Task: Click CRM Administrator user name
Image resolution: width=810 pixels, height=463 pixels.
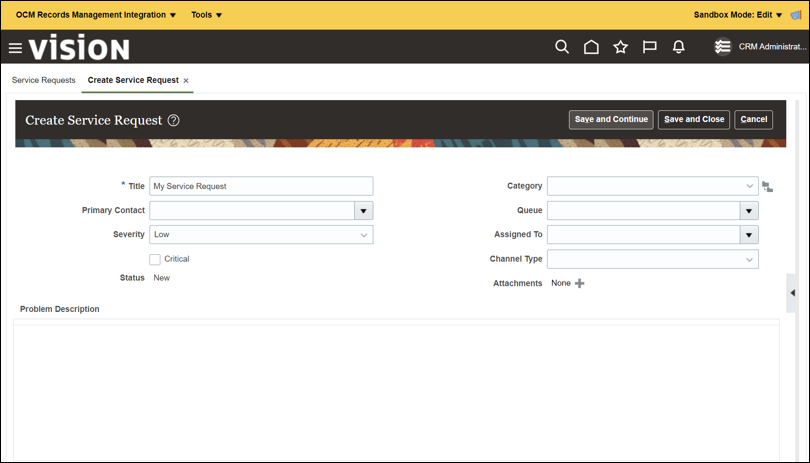Action: (x=772, y=47)
